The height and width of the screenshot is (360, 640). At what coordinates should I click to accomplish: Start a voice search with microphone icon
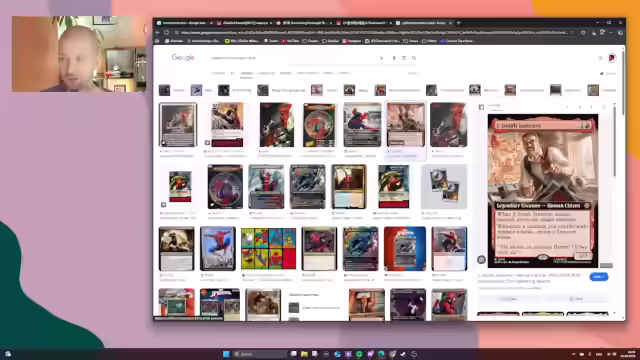click(x=394, y=58)
